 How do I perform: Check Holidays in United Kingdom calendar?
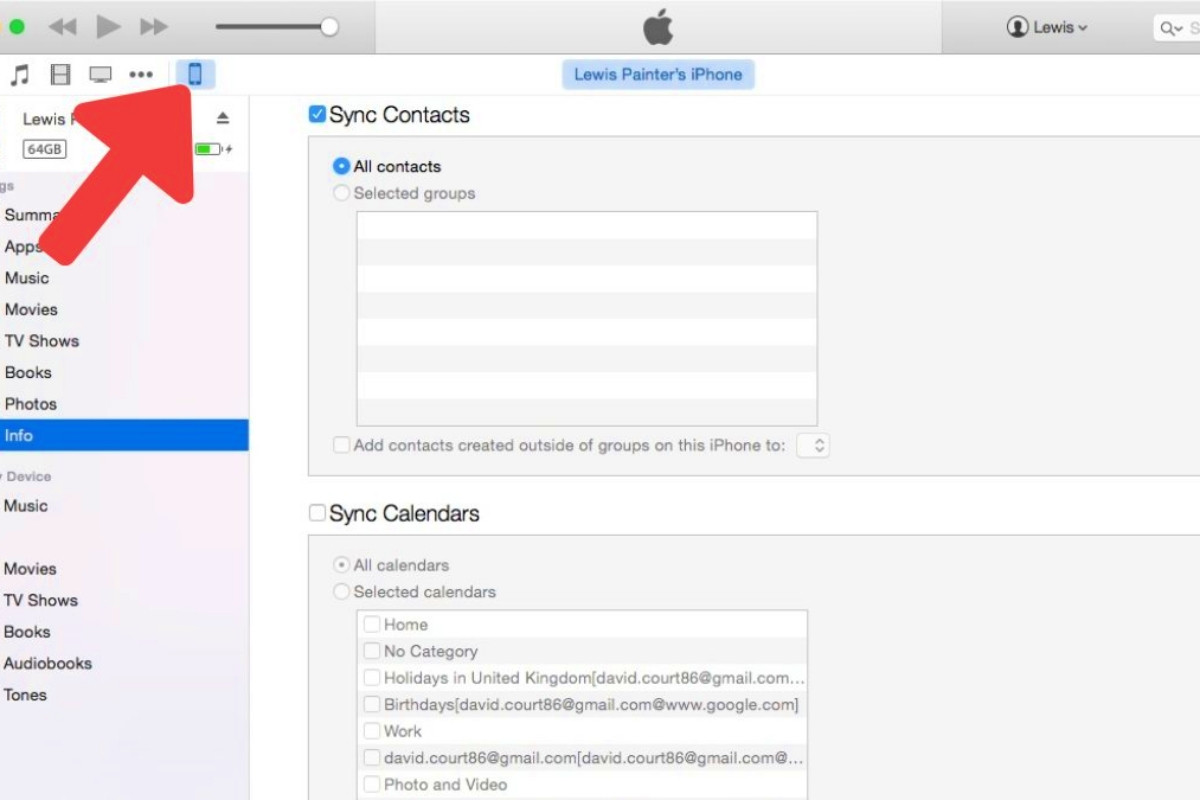372,678
